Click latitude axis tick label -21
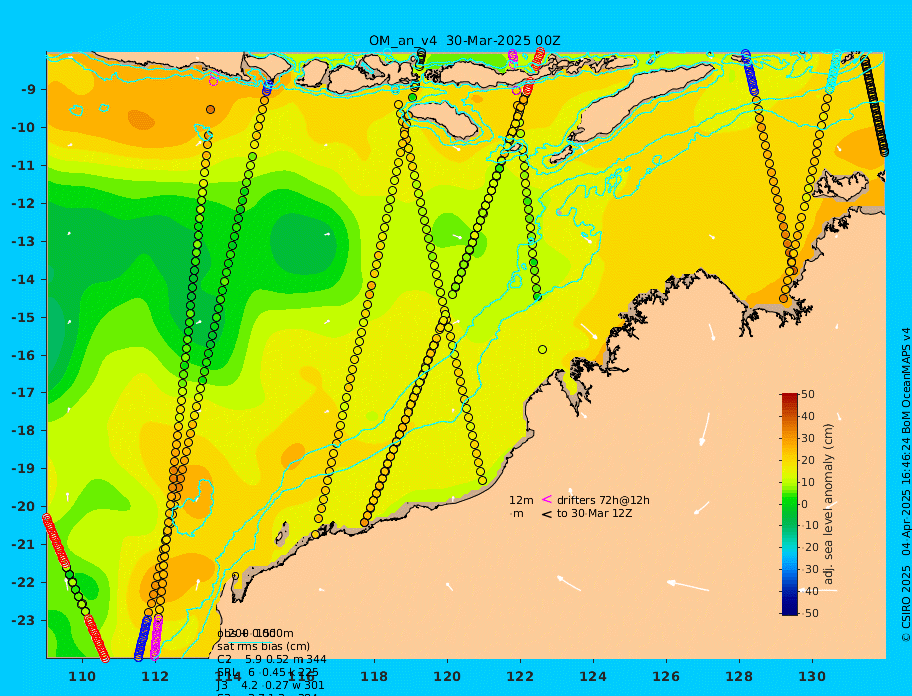The image size is (912, 696). pos(23,544)
